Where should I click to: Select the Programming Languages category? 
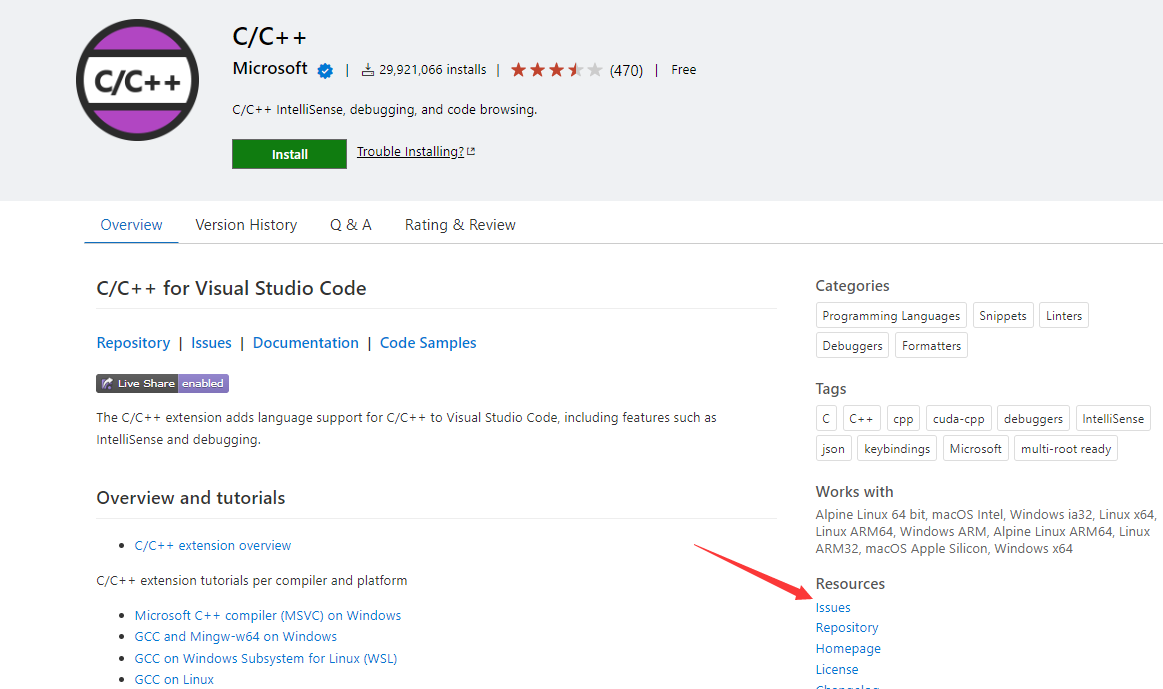tap(891, 316)
